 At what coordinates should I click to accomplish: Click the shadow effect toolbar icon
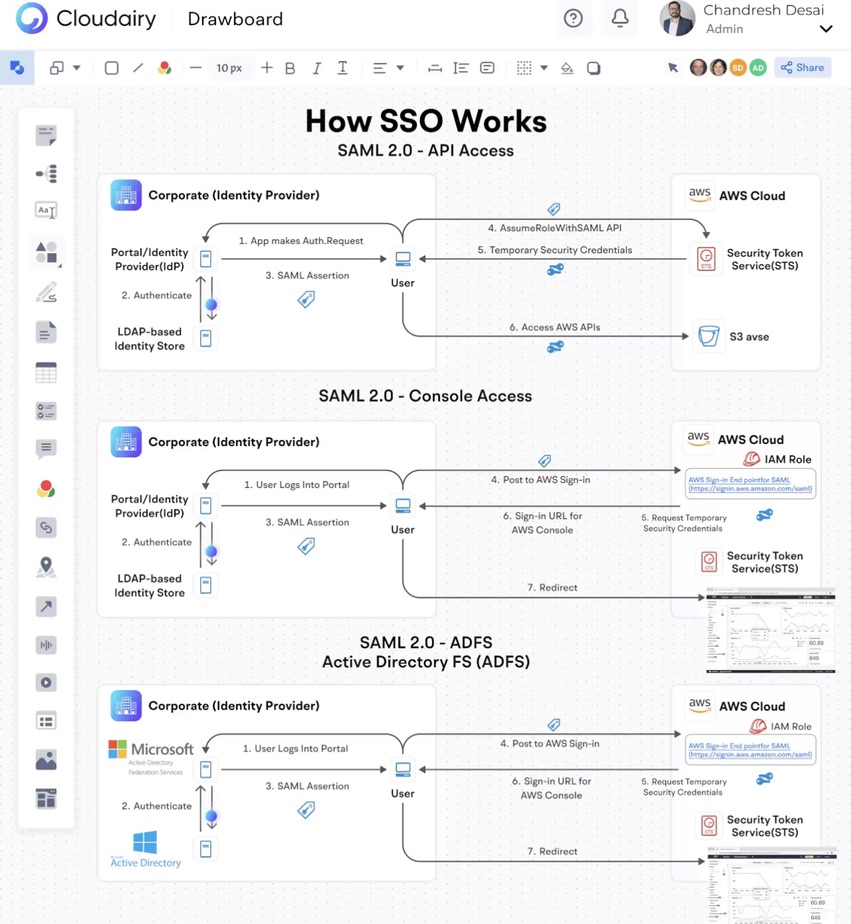pos(593,68)
